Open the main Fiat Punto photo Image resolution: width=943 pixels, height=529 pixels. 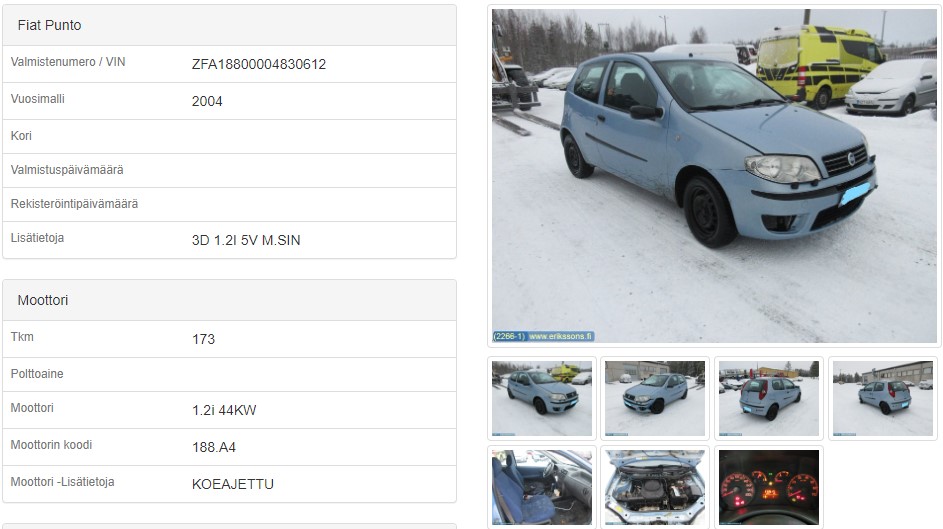714,176
